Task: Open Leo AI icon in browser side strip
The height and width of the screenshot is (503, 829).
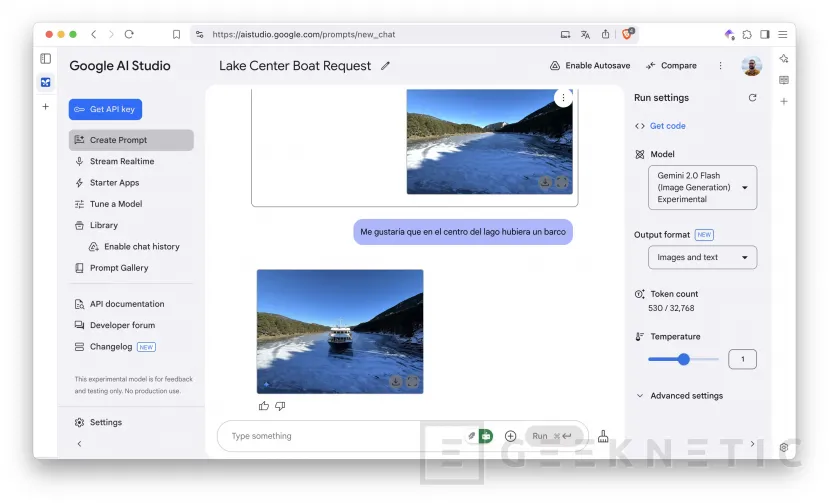Action: (x=784, y=58)
